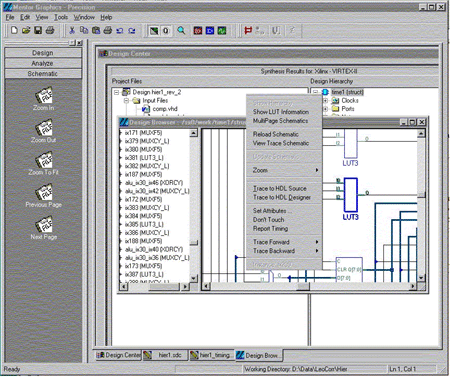Viewport: 450px width, 377px height.
Task: Cut selection with the scissors icon
Action: [72, 31]
